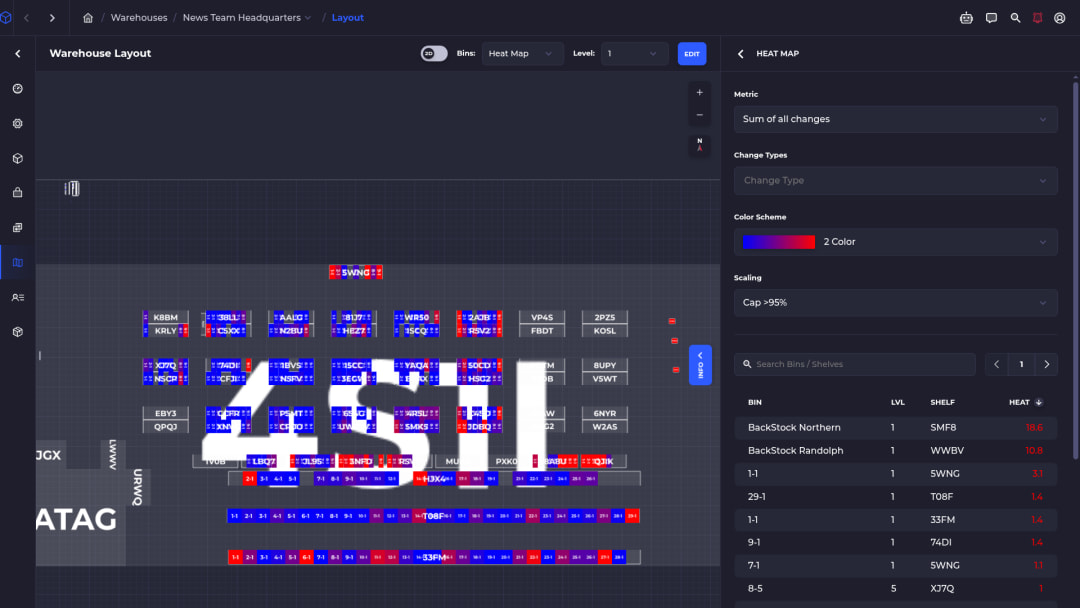Open the Metric dropdown Sum of all changes
Screen dimensions: 1080x608
point(895,119)
